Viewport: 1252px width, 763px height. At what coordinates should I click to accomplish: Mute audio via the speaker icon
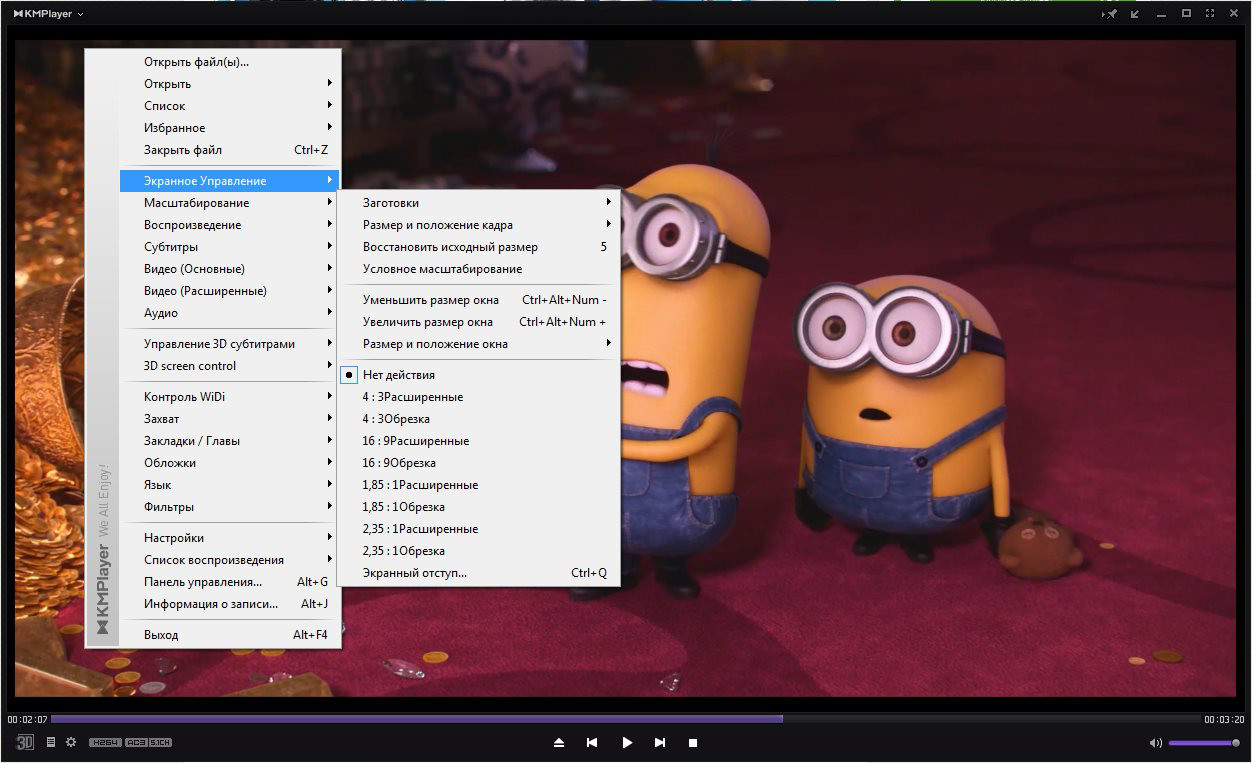[1155, 743]
